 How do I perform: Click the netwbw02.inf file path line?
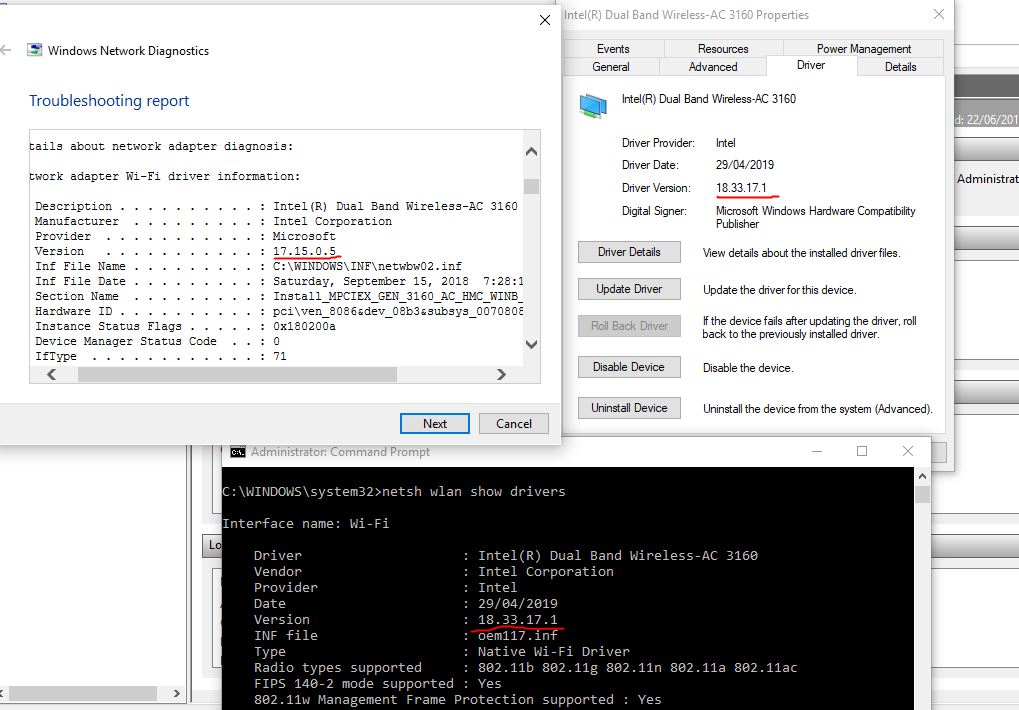(248, 266)
